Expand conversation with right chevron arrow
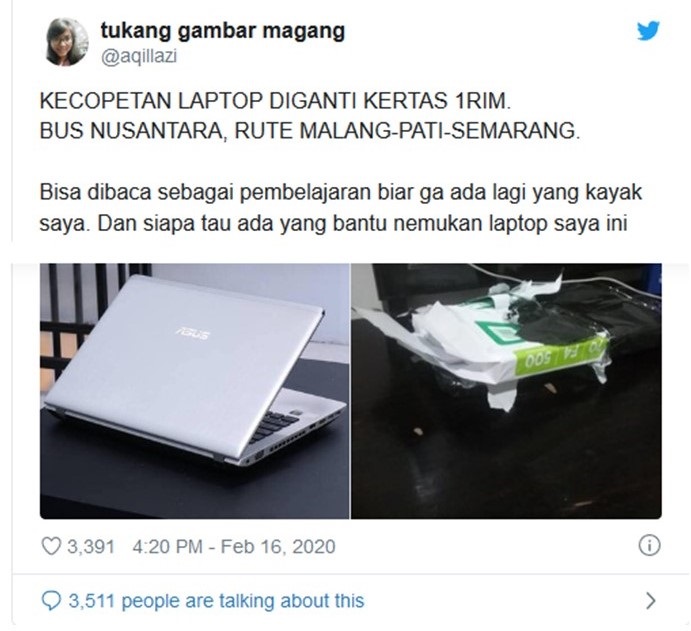The height and width of the screenshot is (631, 691). click(650, 601)
